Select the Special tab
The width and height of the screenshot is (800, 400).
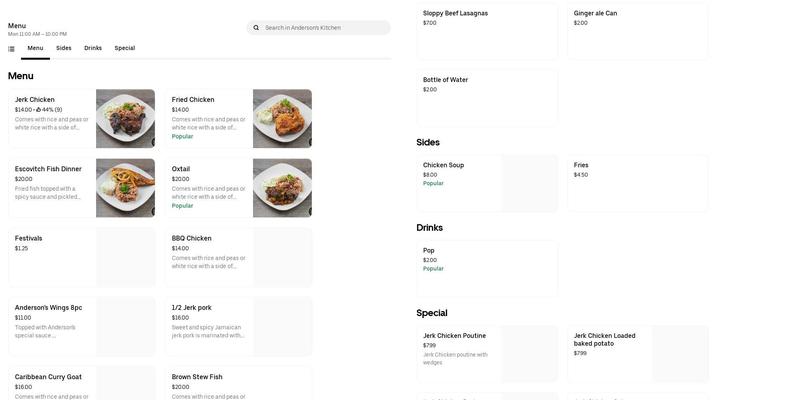[124, 48]
